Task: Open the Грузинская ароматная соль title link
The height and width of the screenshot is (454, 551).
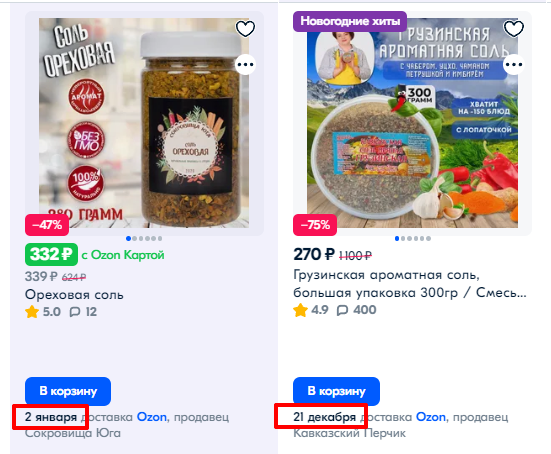Action: [410, 284]
